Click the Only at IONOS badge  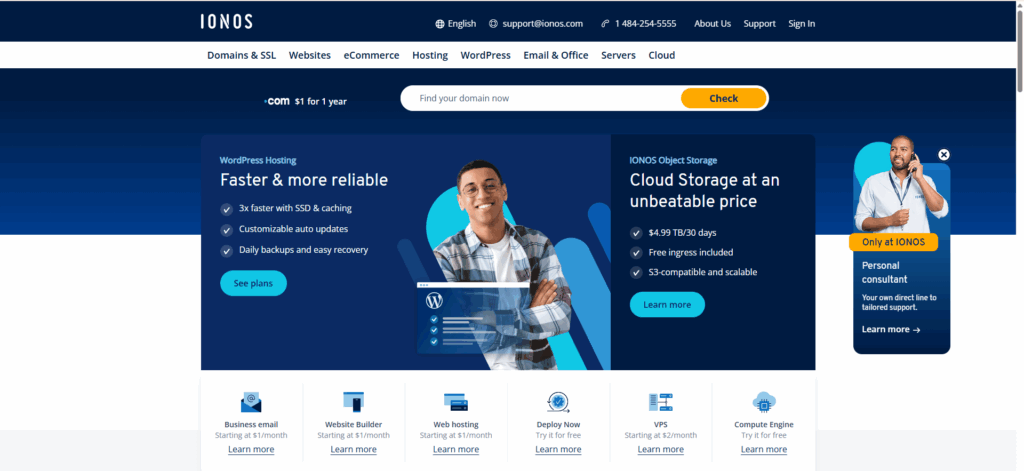click(893, 242)
